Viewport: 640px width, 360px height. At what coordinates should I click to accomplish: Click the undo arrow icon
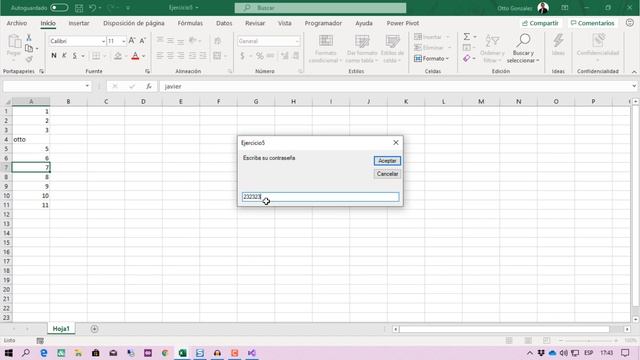92,8
